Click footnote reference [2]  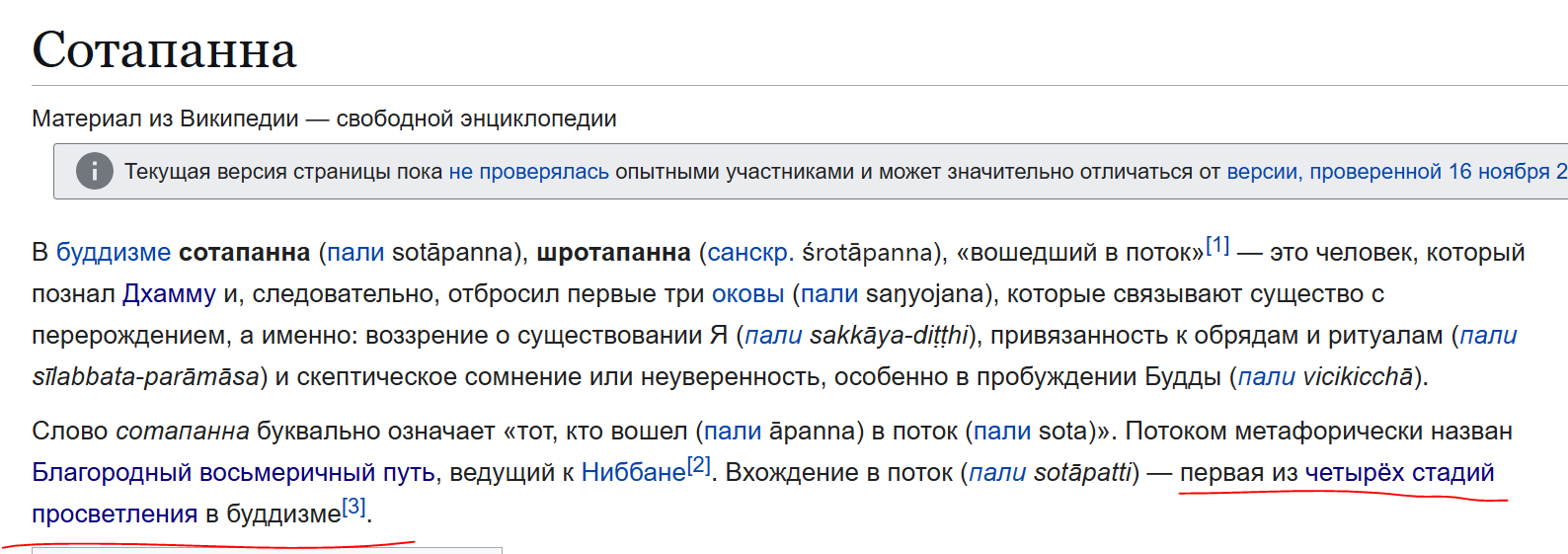(x=699, y=465)
